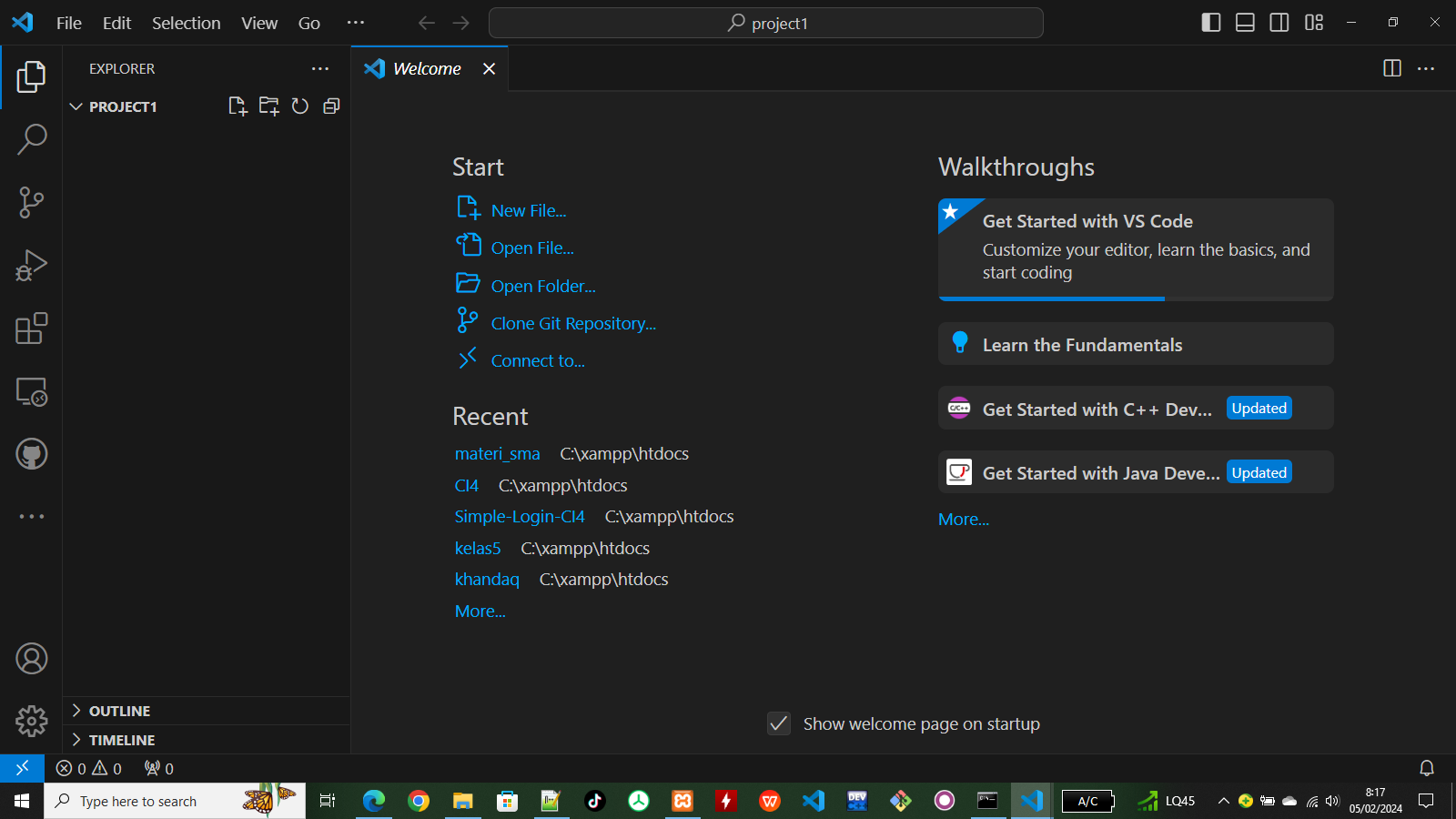Open Get Started with VS Code walkthrough

(1136, 249)
